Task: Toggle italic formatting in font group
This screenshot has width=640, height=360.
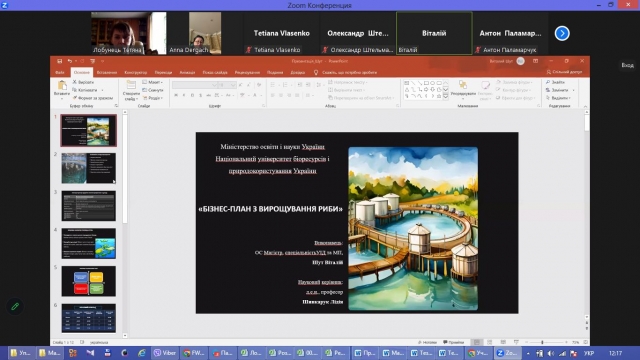Action: [184, 95]
